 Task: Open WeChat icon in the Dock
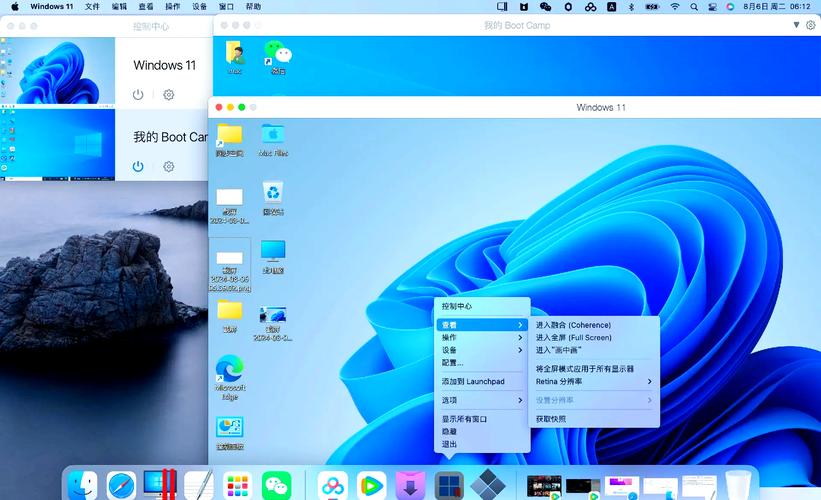click(x=276, y=485)
